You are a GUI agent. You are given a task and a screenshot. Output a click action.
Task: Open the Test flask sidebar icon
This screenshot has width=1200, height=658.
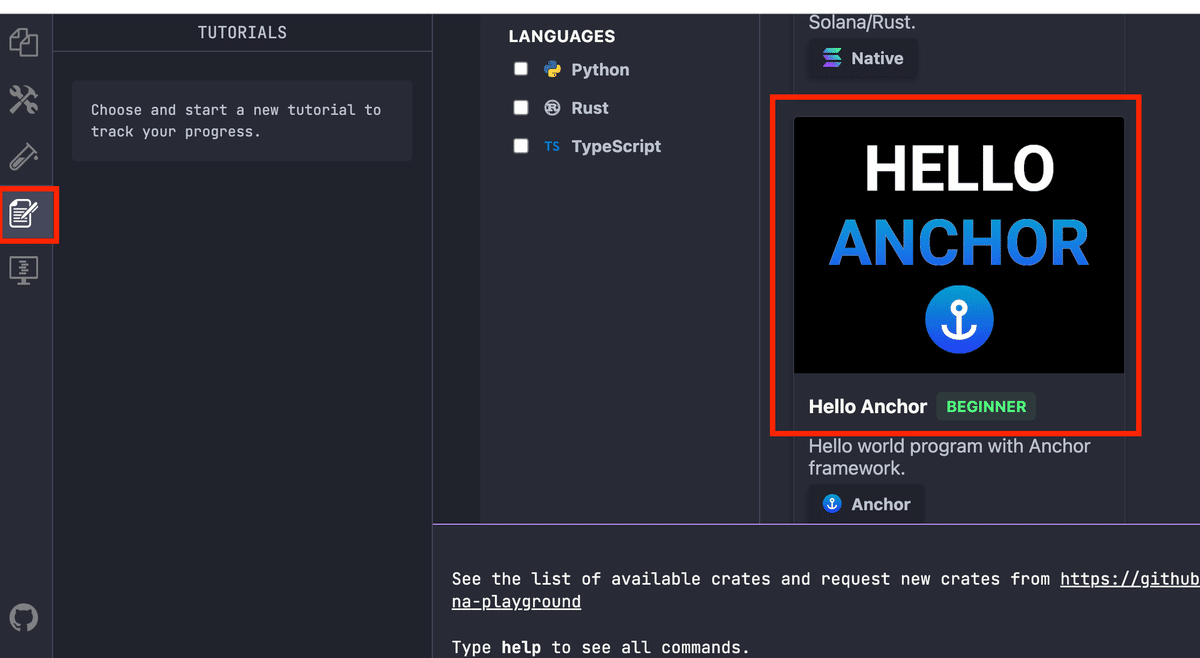24,156
